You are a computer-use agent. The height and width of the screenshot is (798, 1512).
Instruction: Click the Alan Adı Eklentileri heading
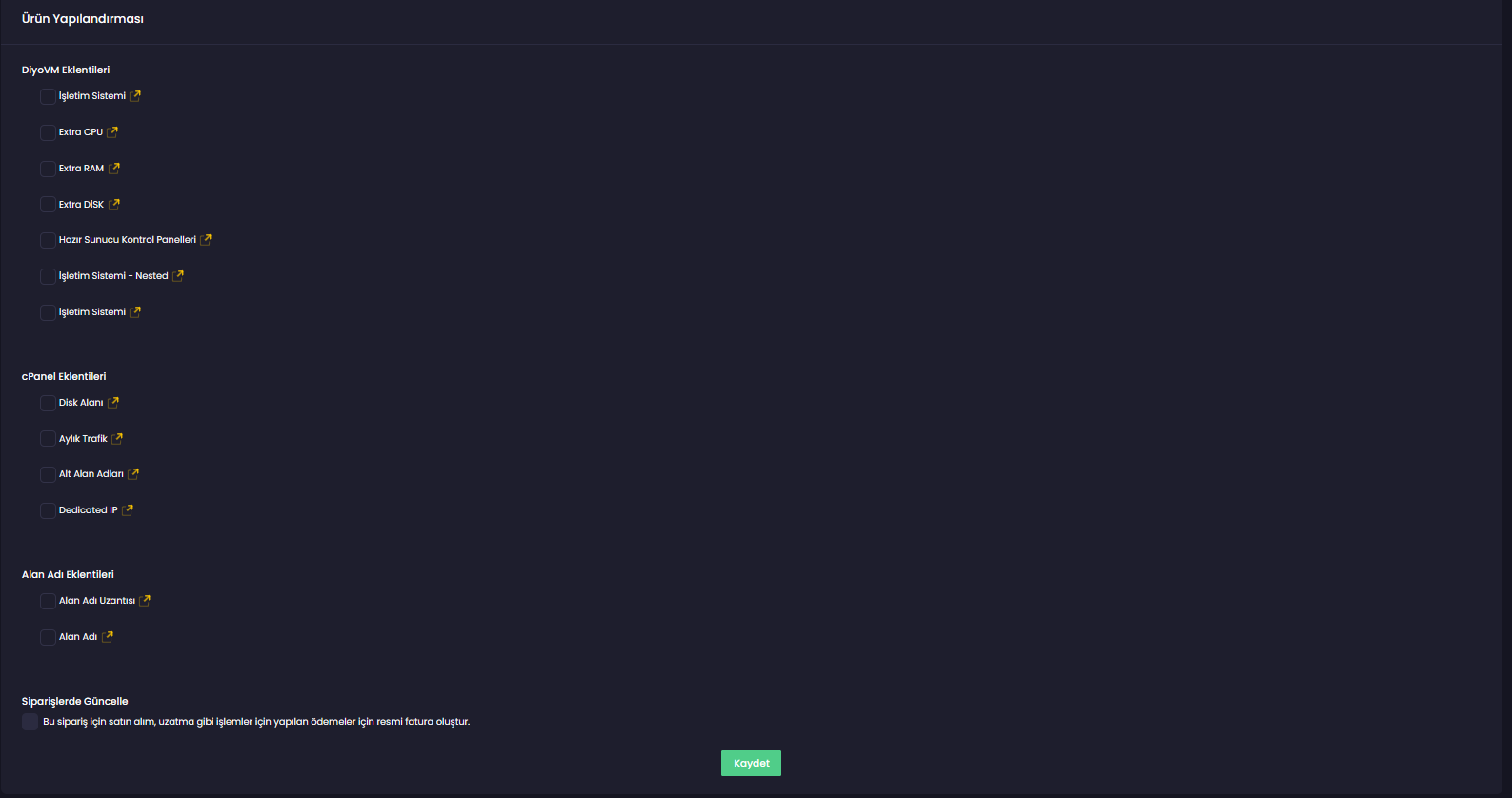(68, 575)
